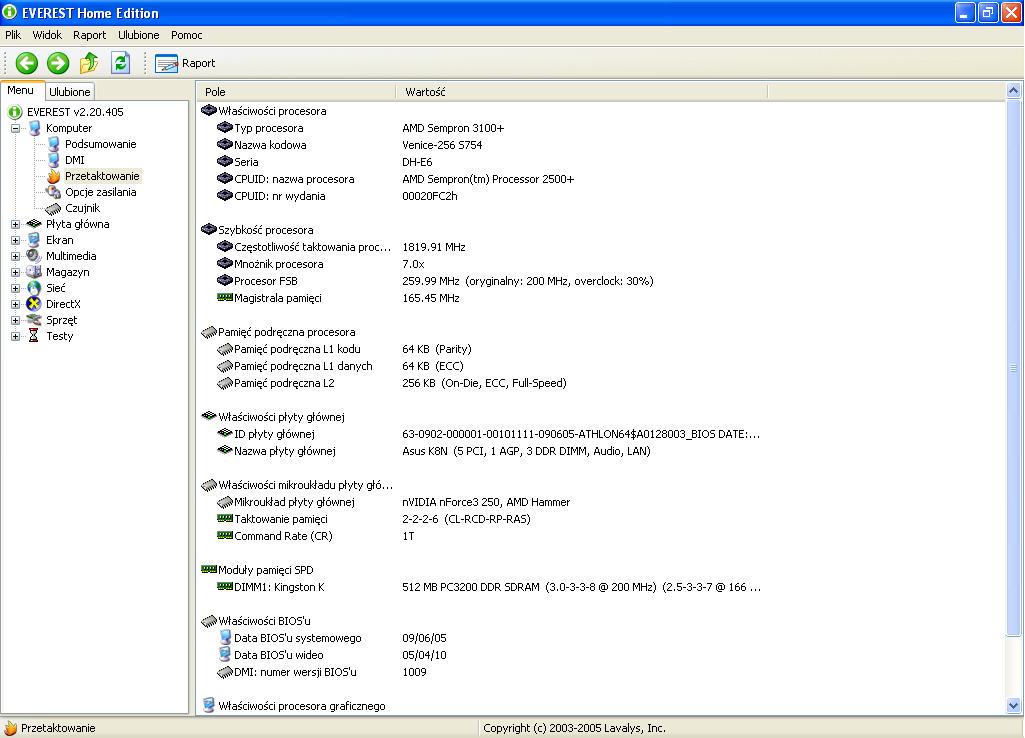The width and height of the screenshot is (1025, 738).
Task: Click Właściwości procesora graficznego header icon
Action: (x=209, y=705)
